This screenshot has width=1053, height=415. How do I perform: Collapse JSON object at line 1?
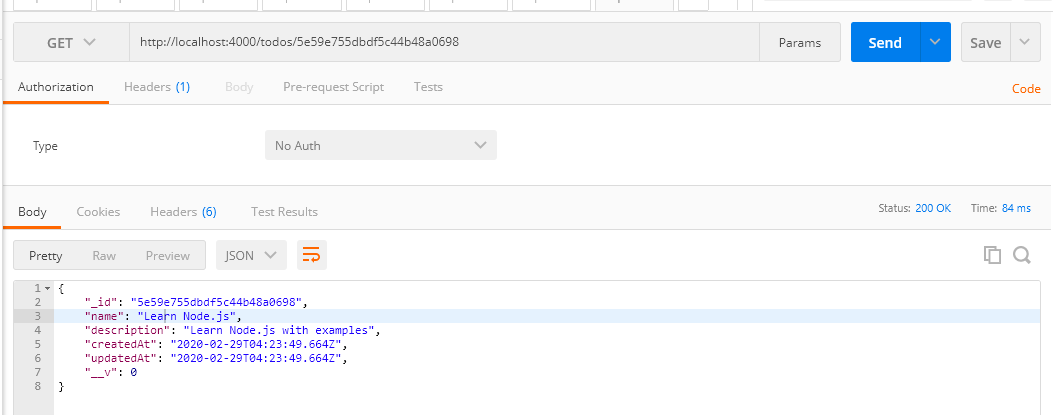pyautogui.click(x=47, y=288)
